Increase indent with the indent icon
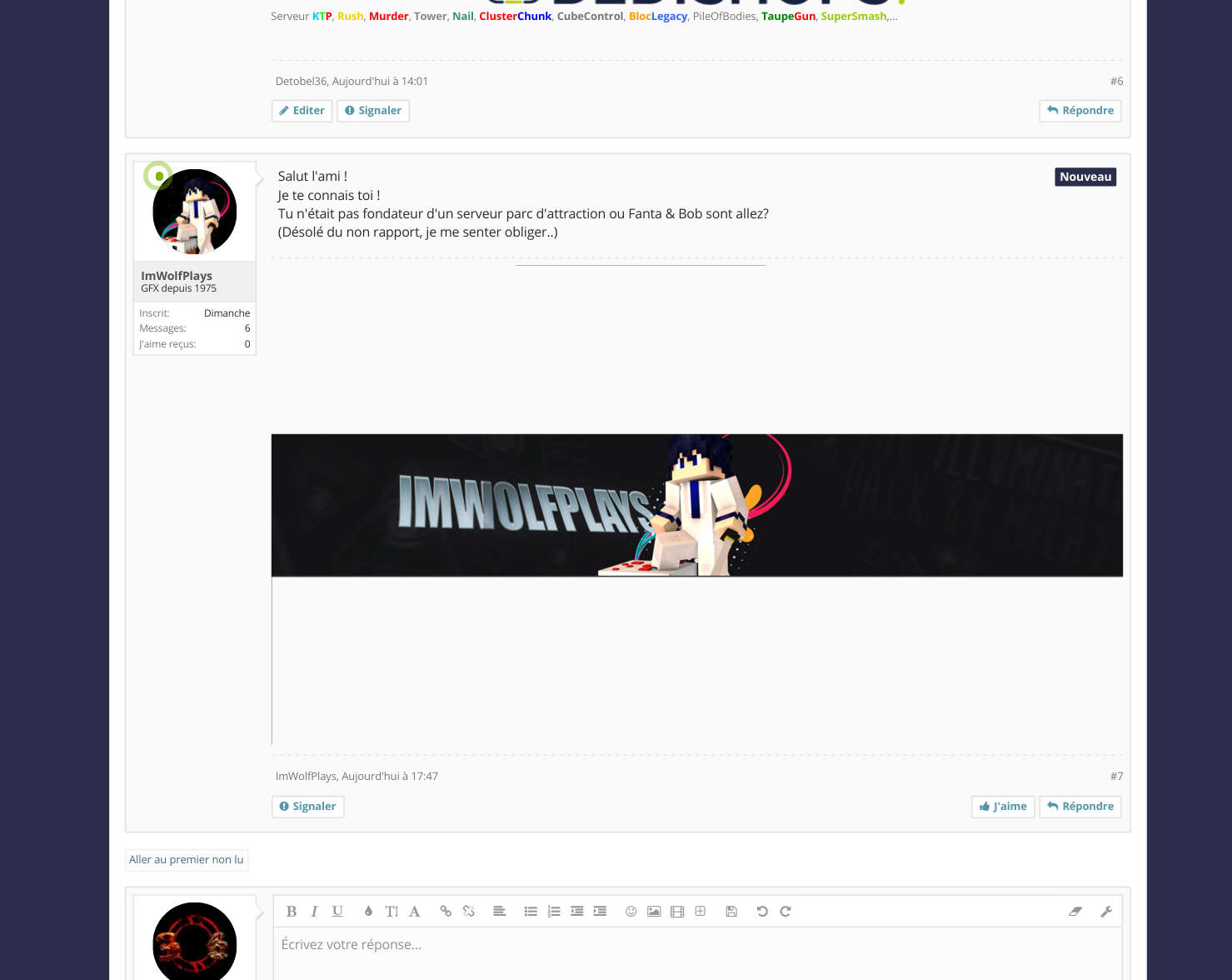Screen dimensions: 1232x980 pyautogui.click(x=600, y=912)
